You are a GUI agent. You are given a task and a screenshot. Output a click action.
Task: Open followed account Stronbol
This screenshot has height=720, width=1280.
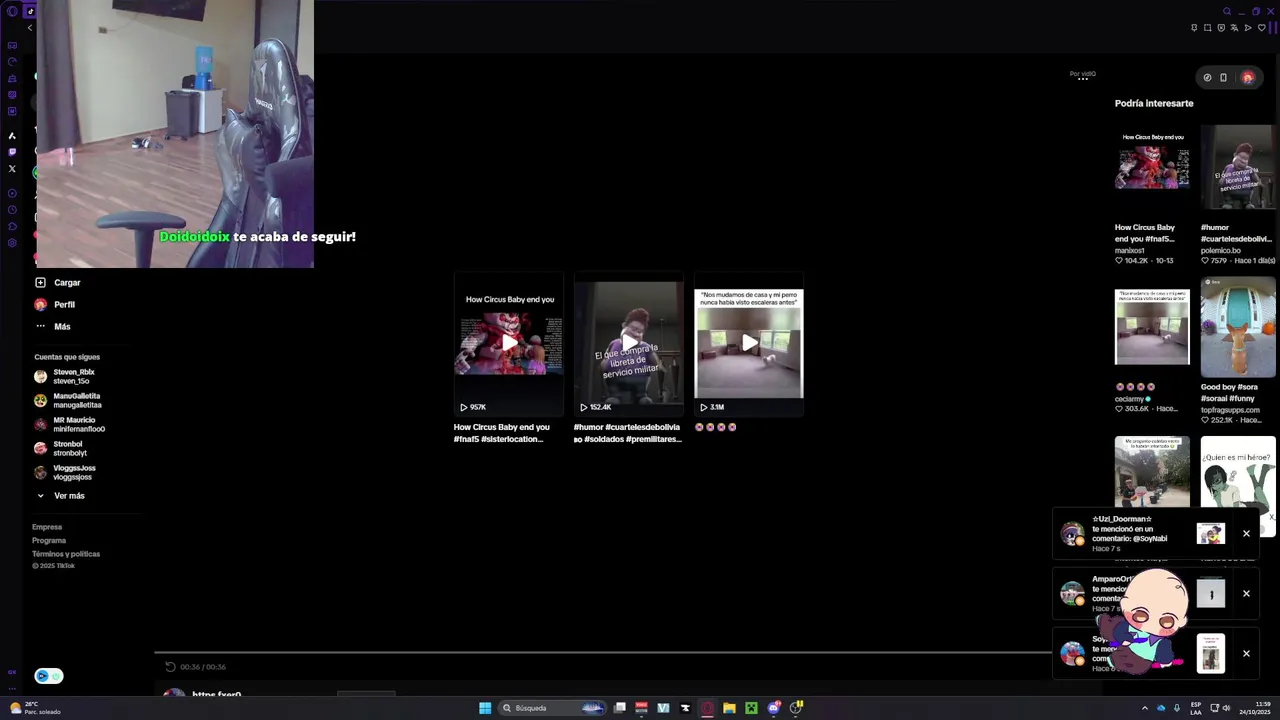coord(61,448)
